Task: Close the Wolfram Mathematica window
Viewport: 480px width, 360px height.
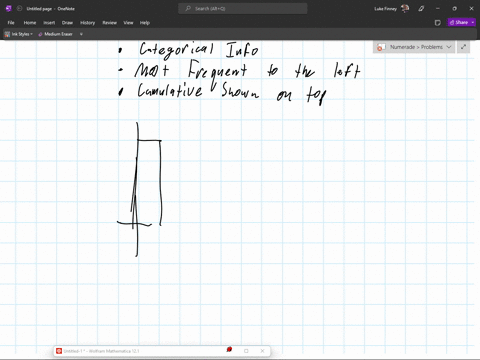Action: [x=262, y=351]
